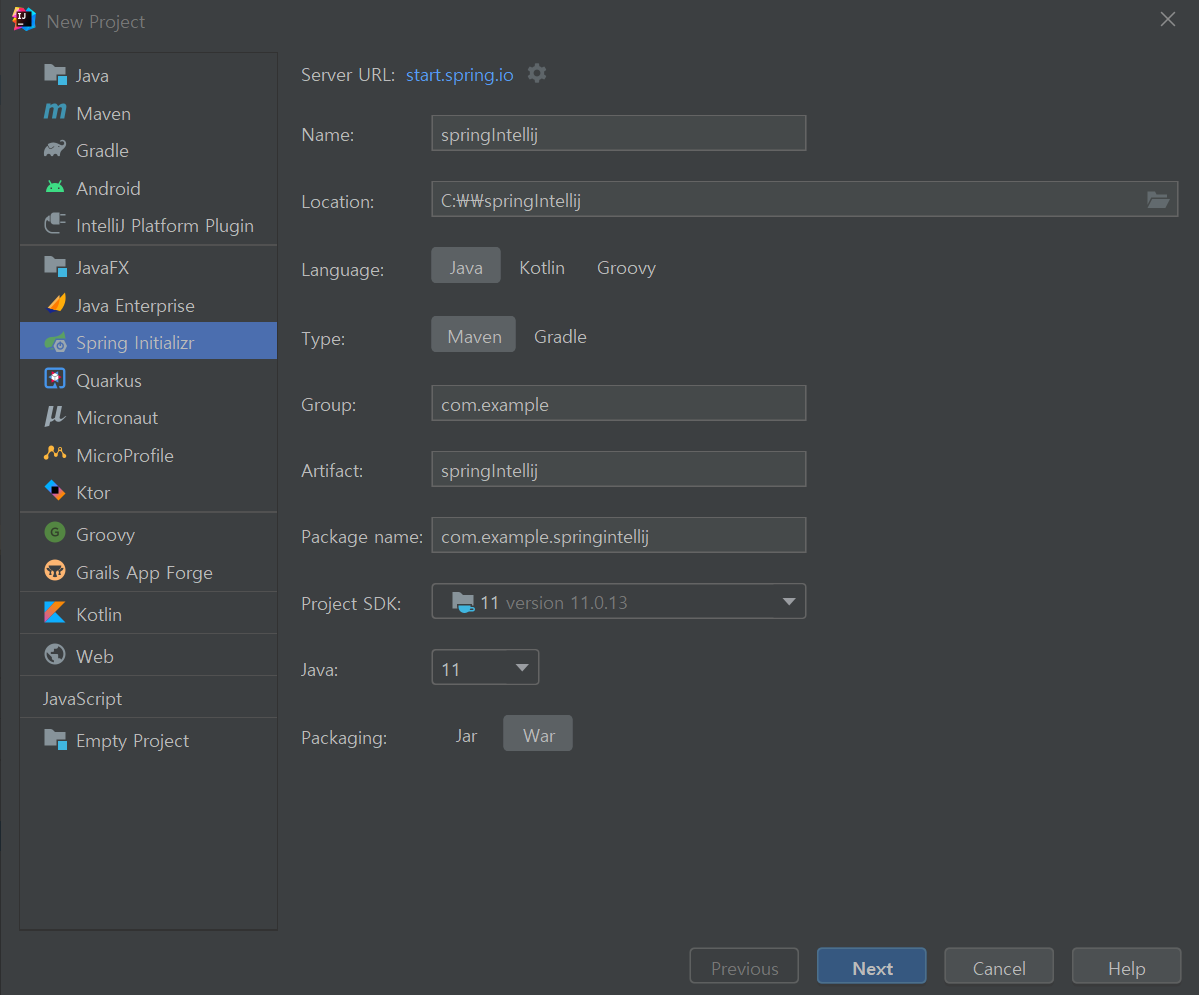1199x995 pixels.
Task: Select Java Enterprise in the sidebar
Action: click(148, 305)
